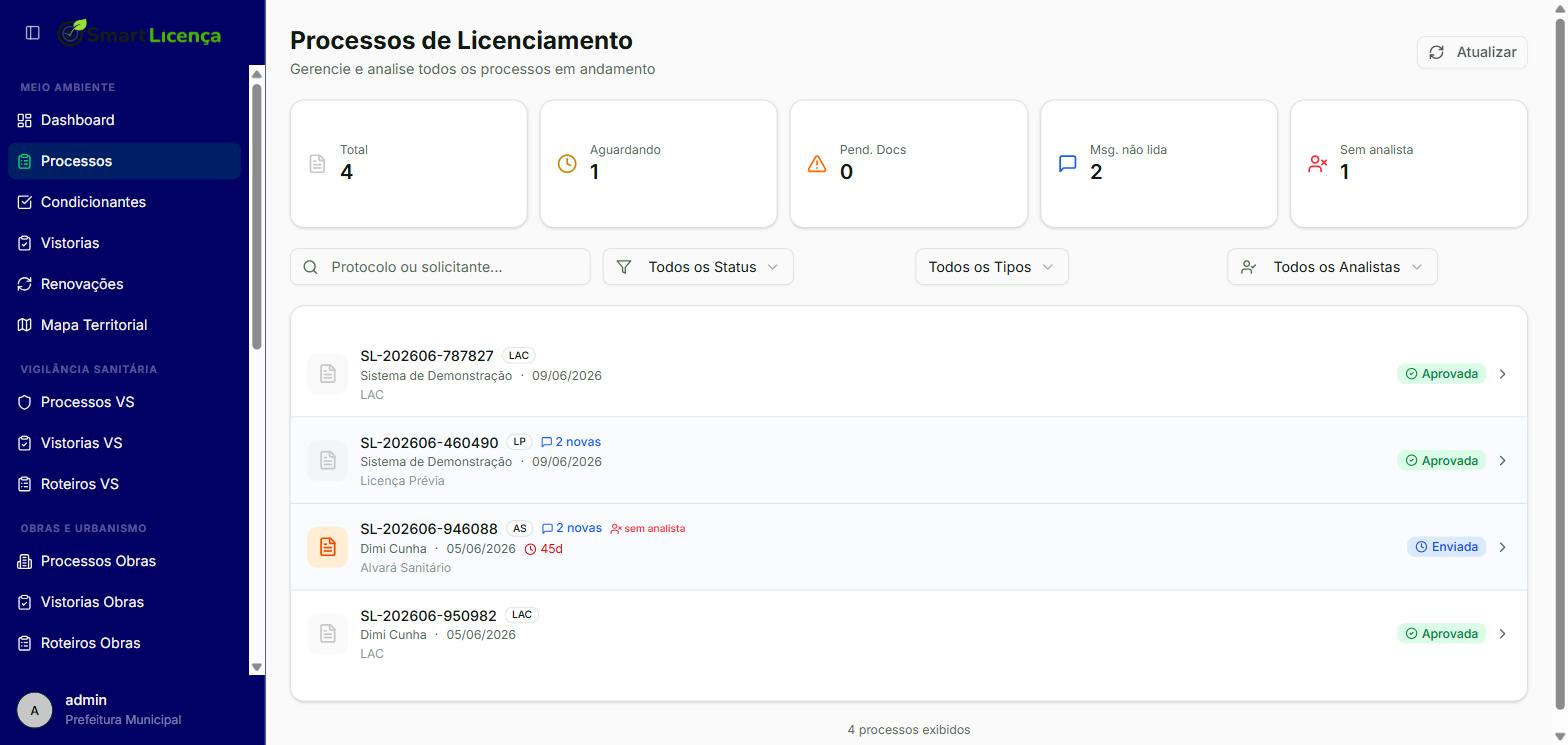Image resolution: width=1568 pixels, height=745 pixels.
Task: Click the Roteiros VS icon
Action: coord(25,484)
